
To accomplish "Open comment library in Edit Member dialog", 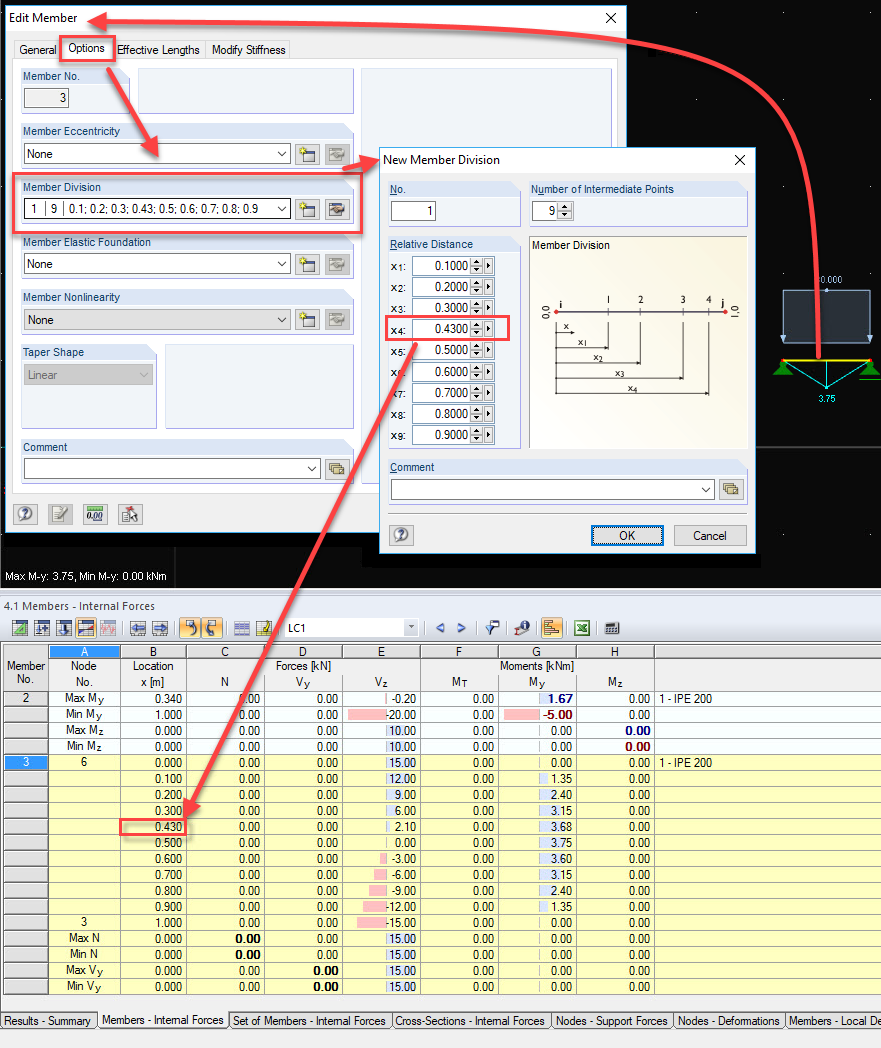I will 337,469.
